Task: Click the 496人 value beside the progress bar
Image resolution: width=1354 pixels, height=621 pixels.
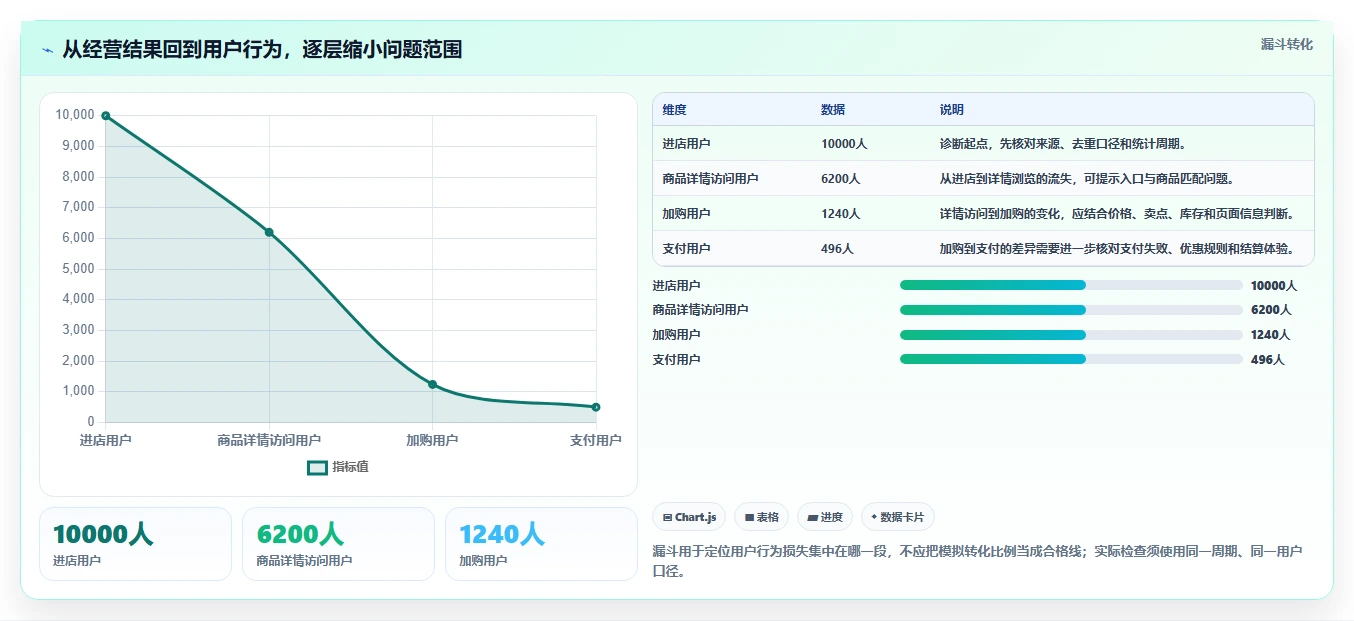Action: [1268, 360]
